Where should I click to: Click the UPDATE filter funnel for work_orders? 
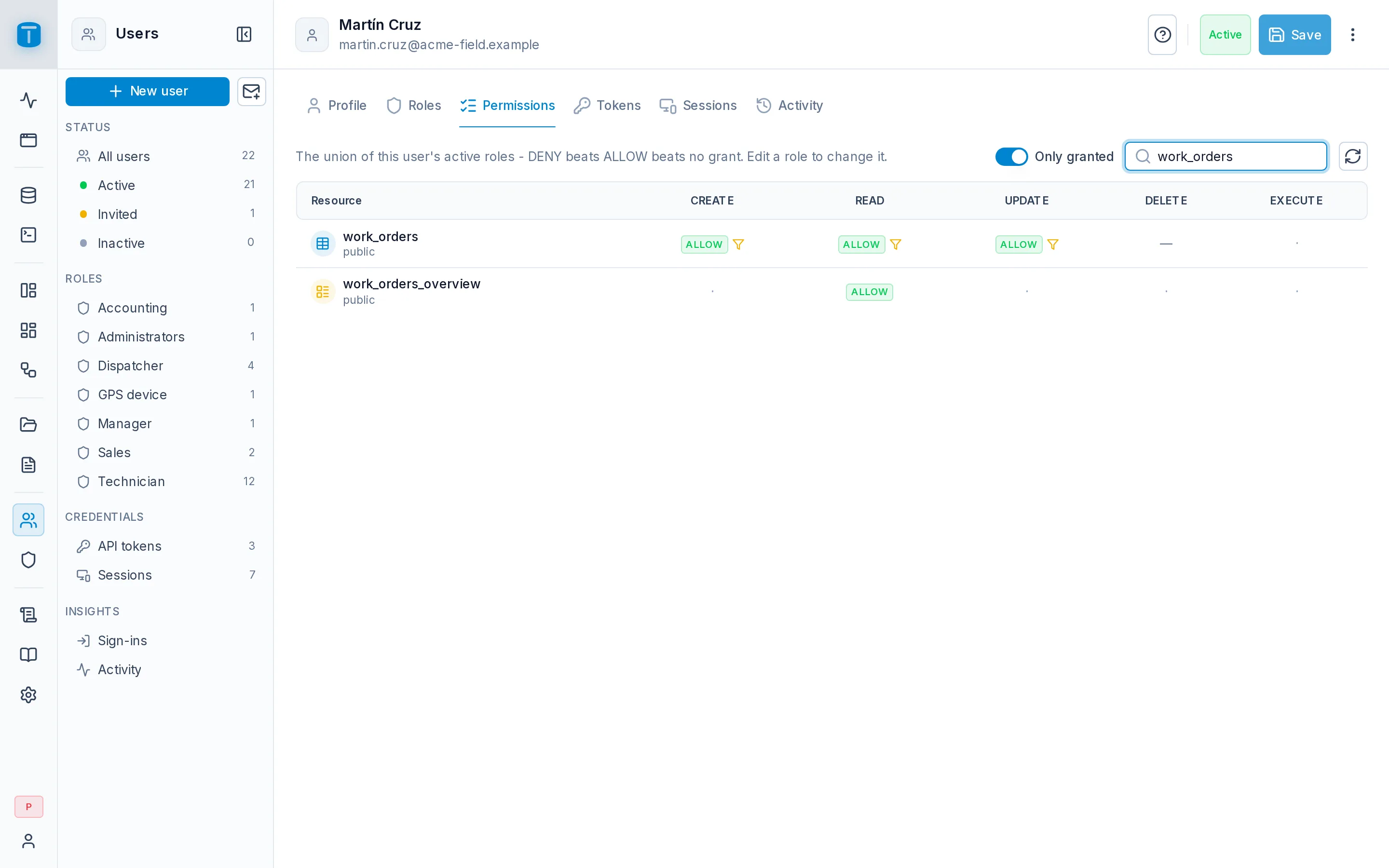1053,244
